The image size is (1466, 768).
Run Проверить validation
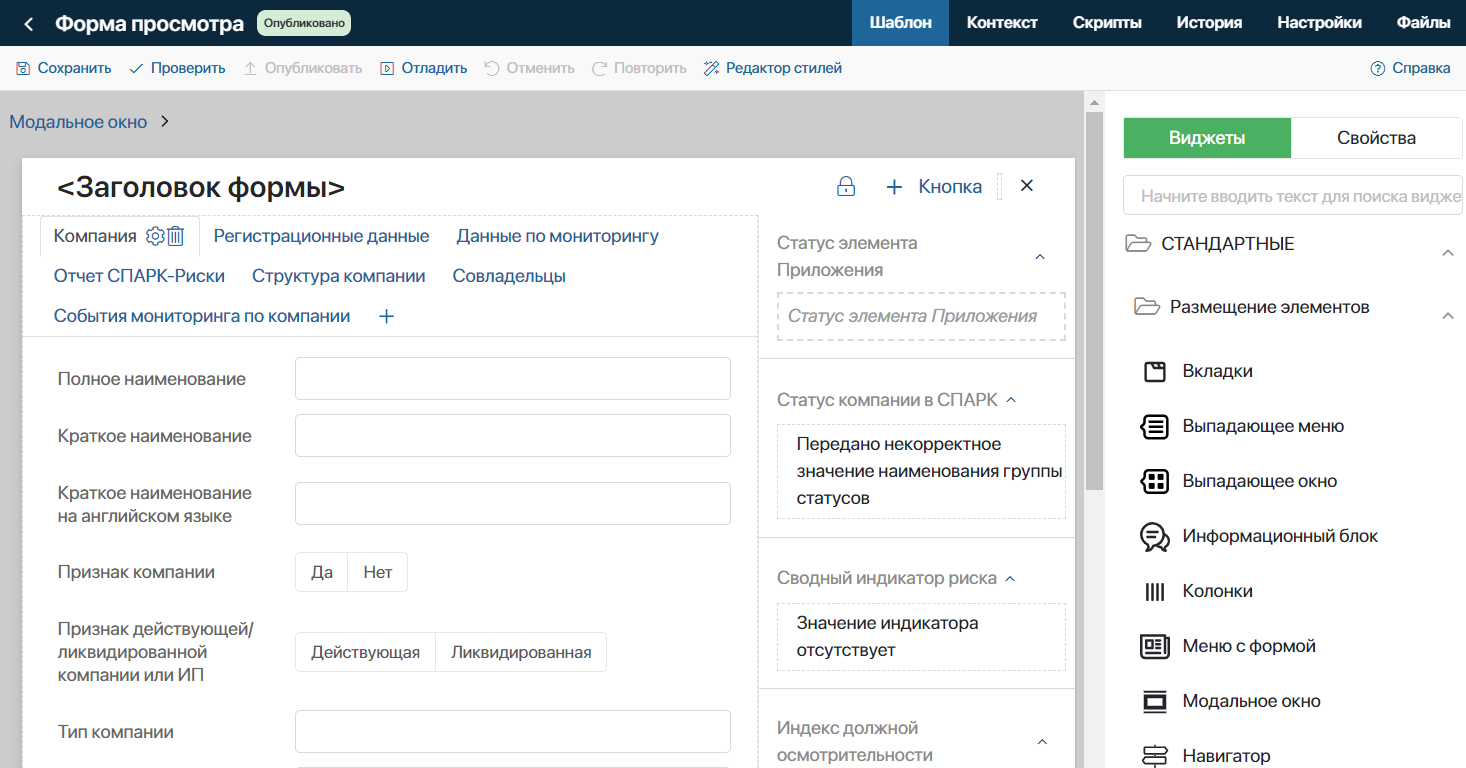pyautogui.click(x=177, y=68)
